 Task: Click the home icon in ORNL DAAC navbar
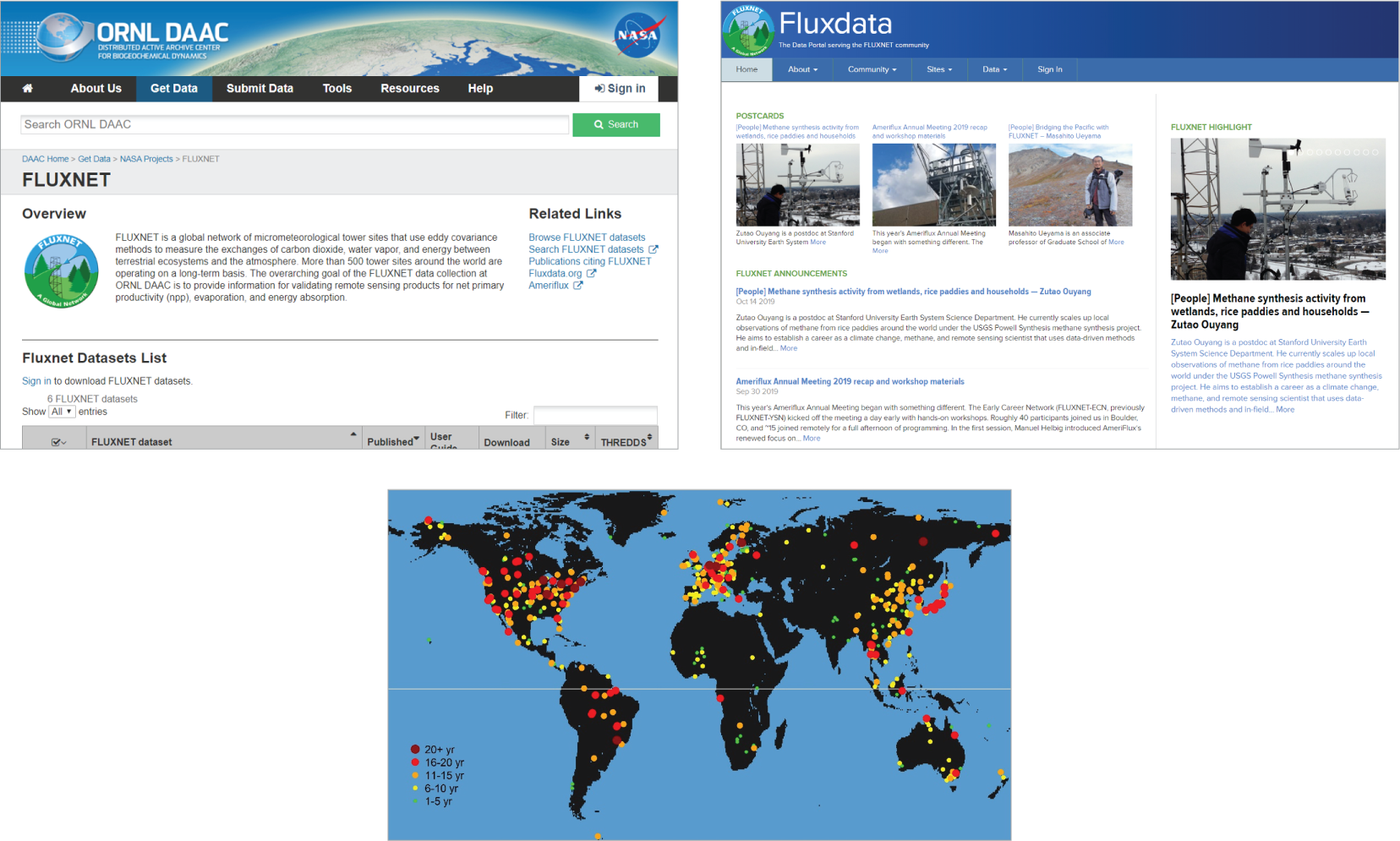(28, 88)
